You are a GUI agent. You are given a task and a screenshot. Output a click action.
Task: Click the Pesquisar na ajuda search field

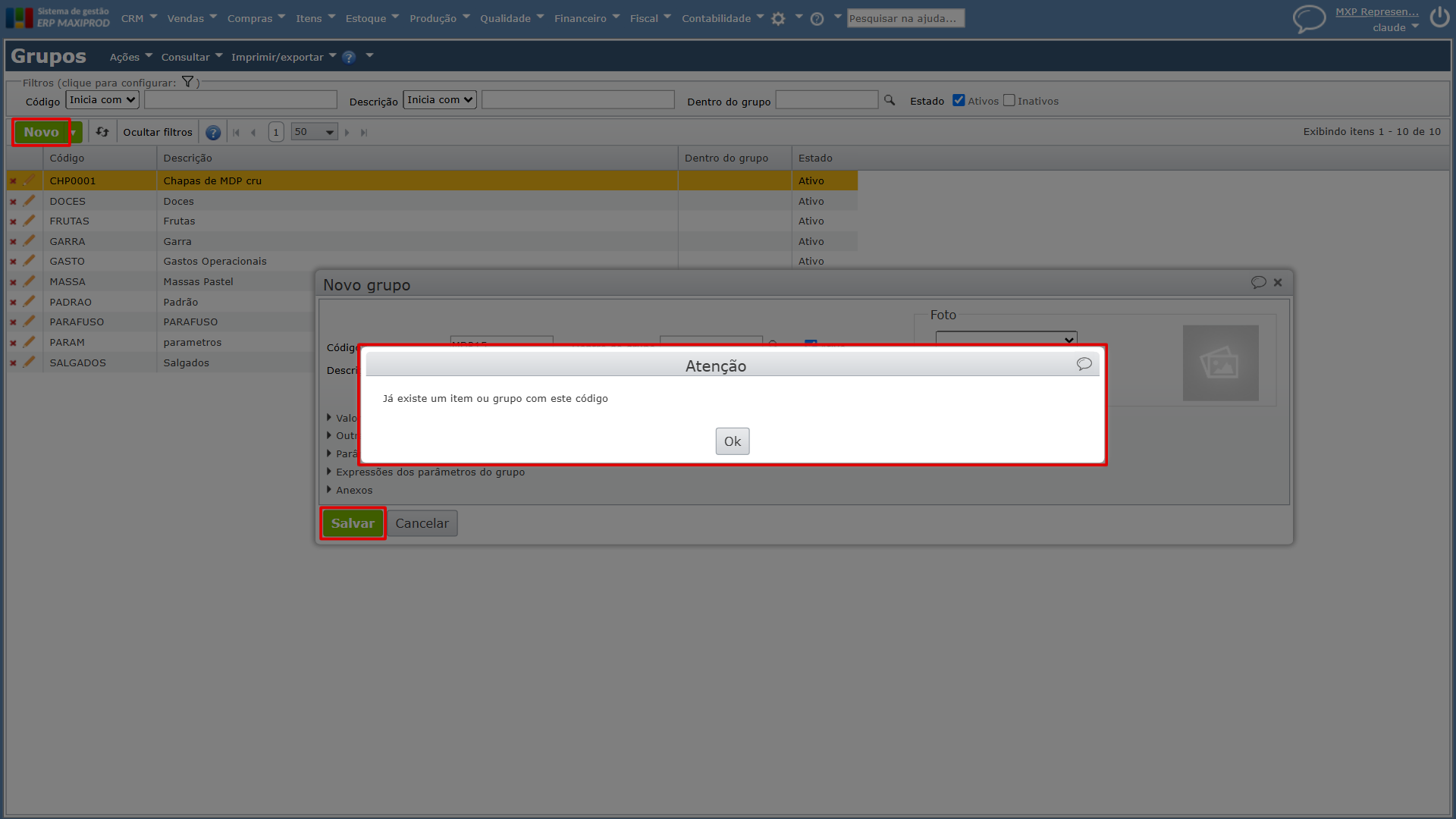[905, 18]
